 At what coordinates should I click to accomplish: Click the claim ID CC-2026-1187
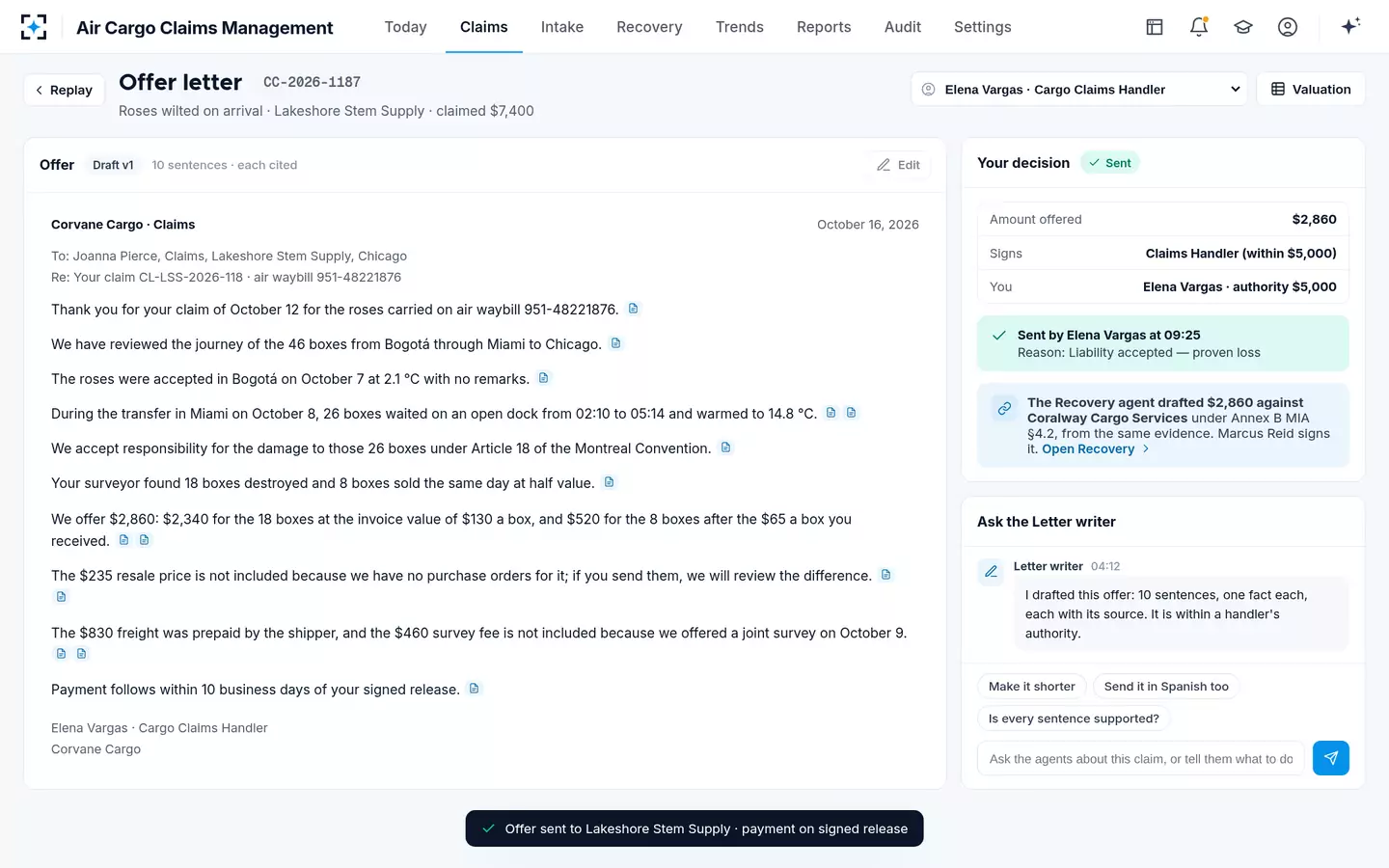312,82
